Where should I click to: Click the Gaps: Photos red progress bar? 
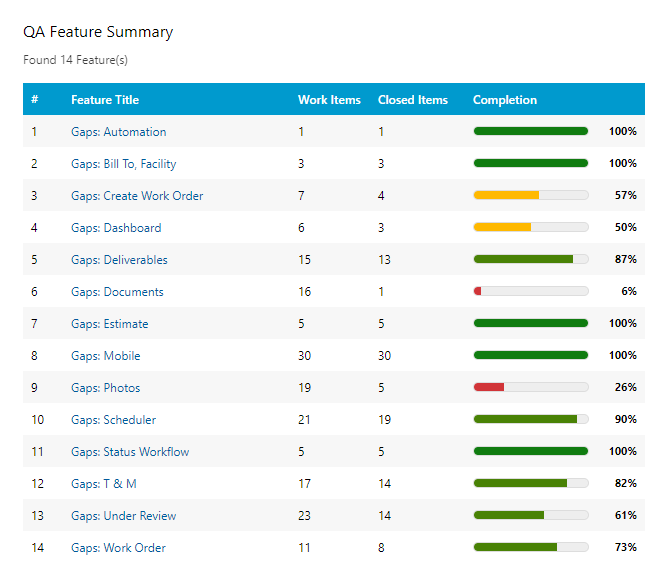pos(531,387)
